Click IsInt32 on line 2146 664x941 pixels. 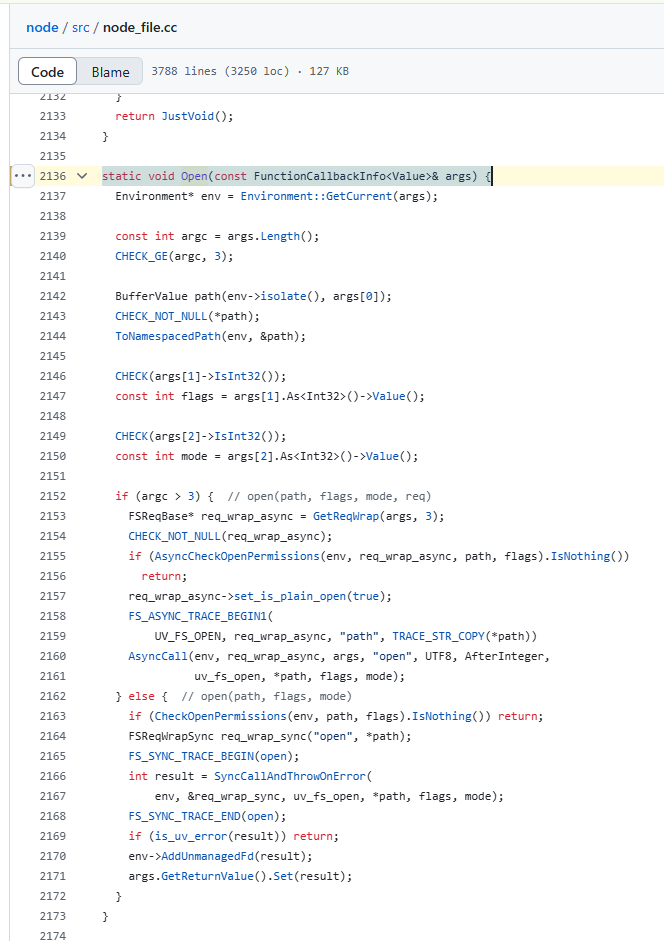coord(237,376)
